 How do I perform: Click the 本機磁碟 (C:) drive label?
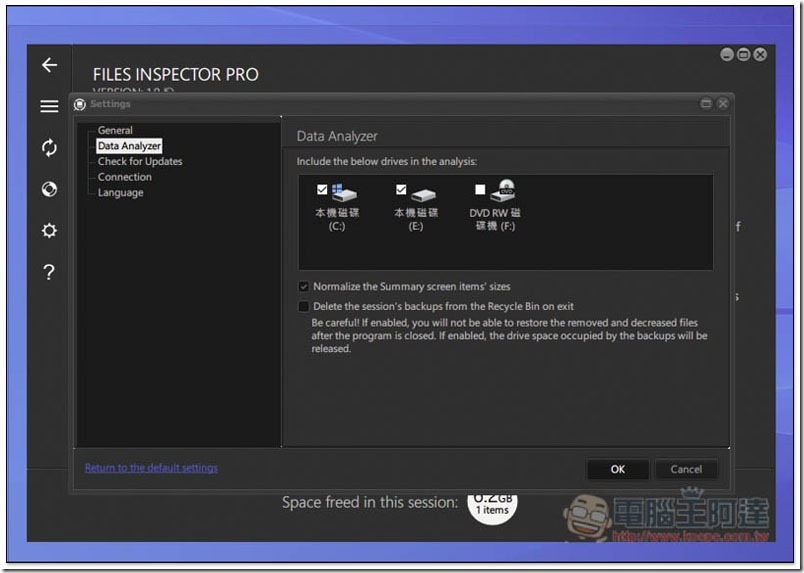pos(337,219)
